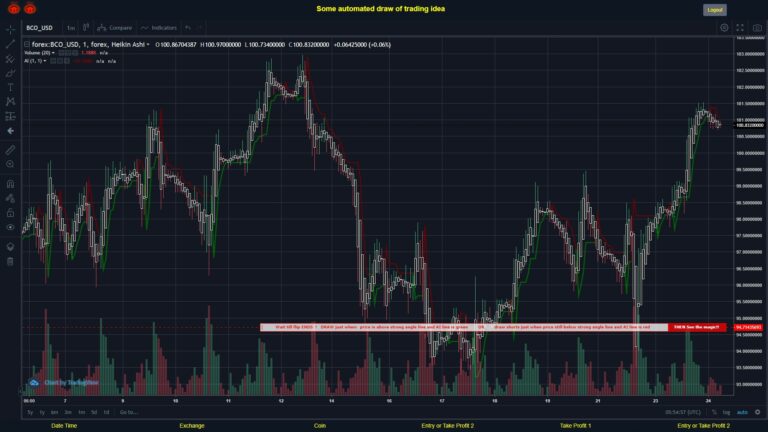Select the 3m time range
Screen dimensions: 768x432
[x=68, y=412]
